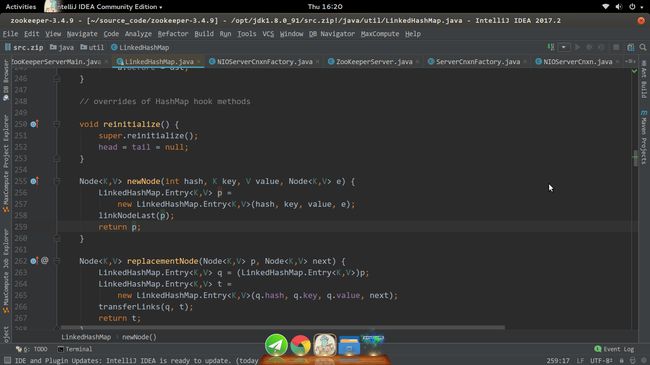The width and height of the screenshot is (650, 365).
Task: Open the Navigate menu
Action: point(82,34)
